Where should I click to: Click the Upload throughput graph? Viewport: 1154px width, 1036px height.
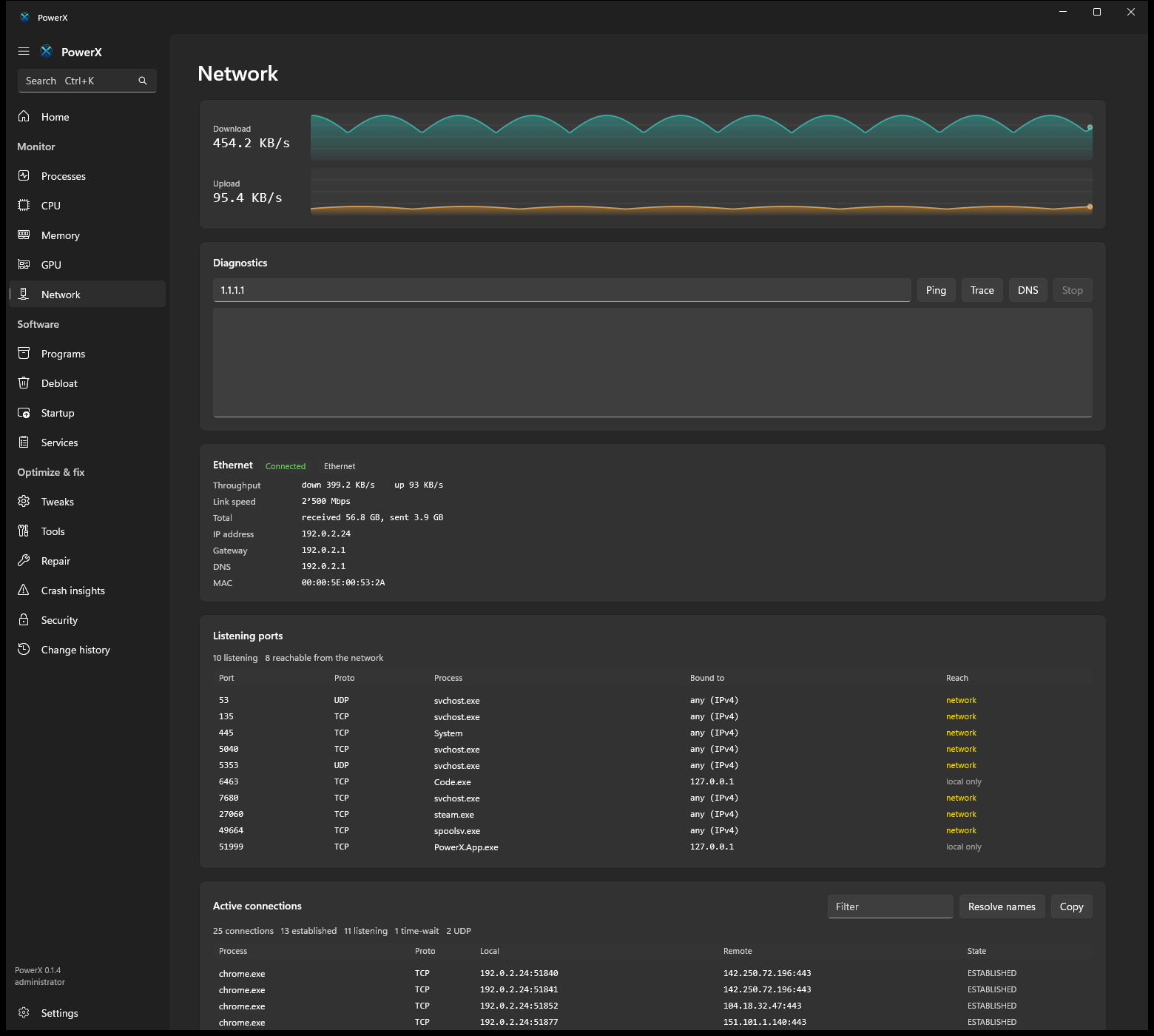[701, 192]
